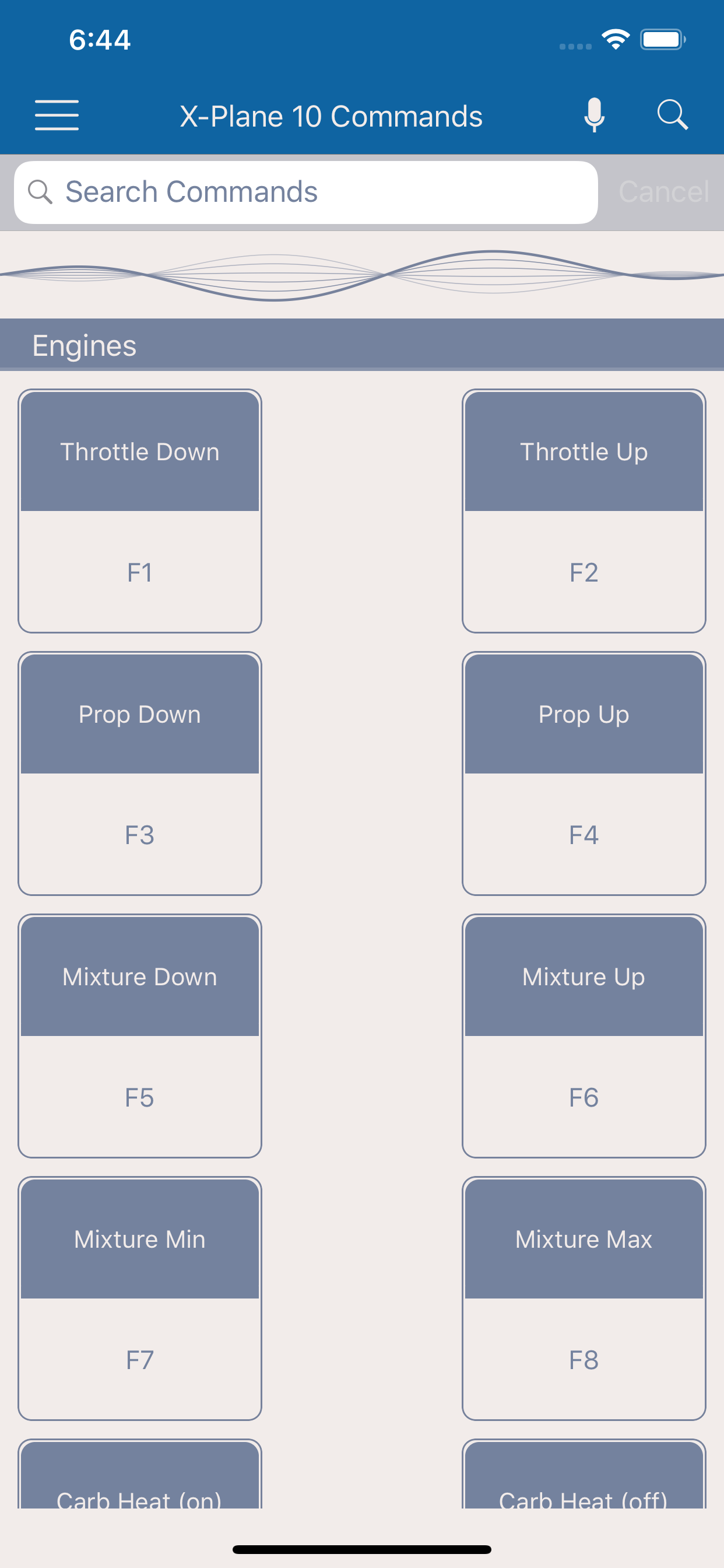Choose the Mixture Min F7 command
This screenshot has height=1568, width=724.
pyautogui.click(x=140, y=1298)
